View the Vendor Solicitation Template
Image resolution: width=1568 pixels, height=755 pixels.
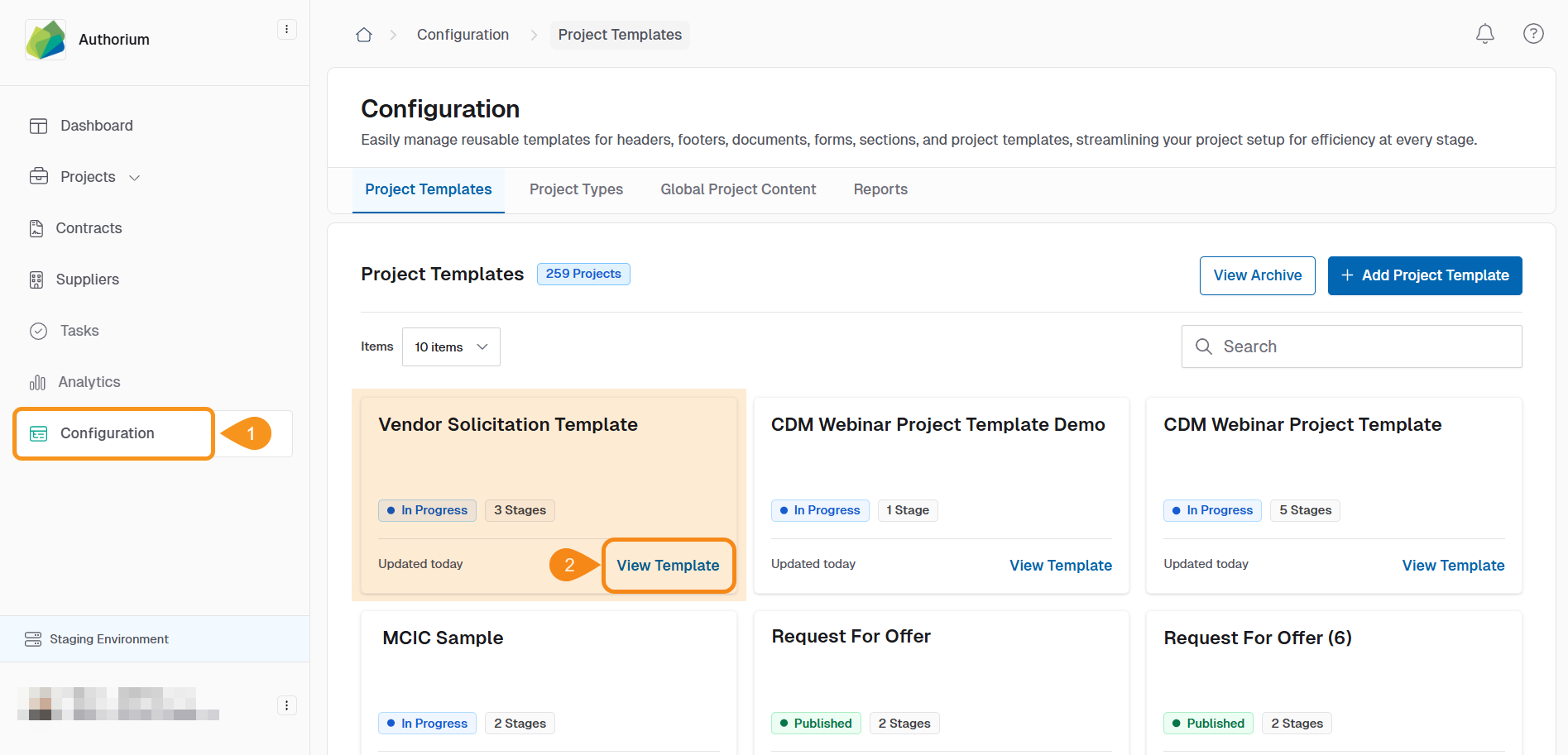tap(668, 566)
